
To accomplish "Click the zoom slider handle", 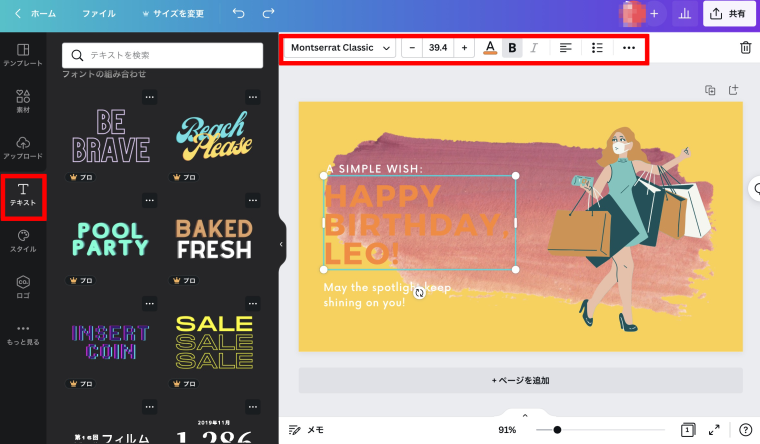I will tap(557, 430).
